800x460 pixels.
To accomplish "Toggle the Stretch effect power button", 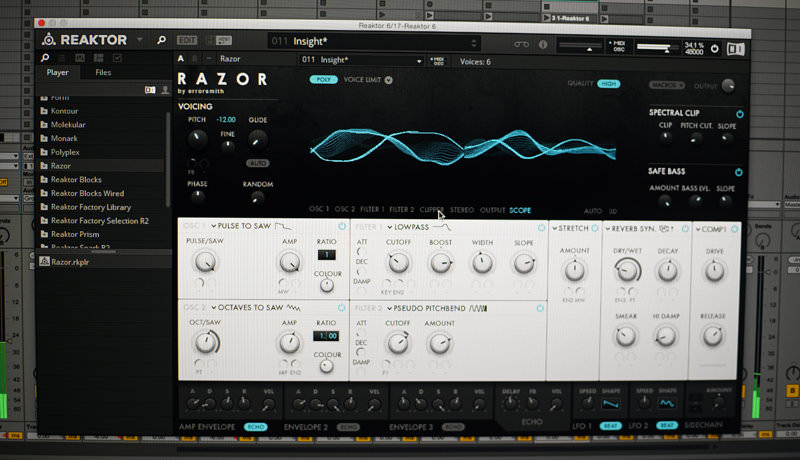I will (x=594, y=228).
